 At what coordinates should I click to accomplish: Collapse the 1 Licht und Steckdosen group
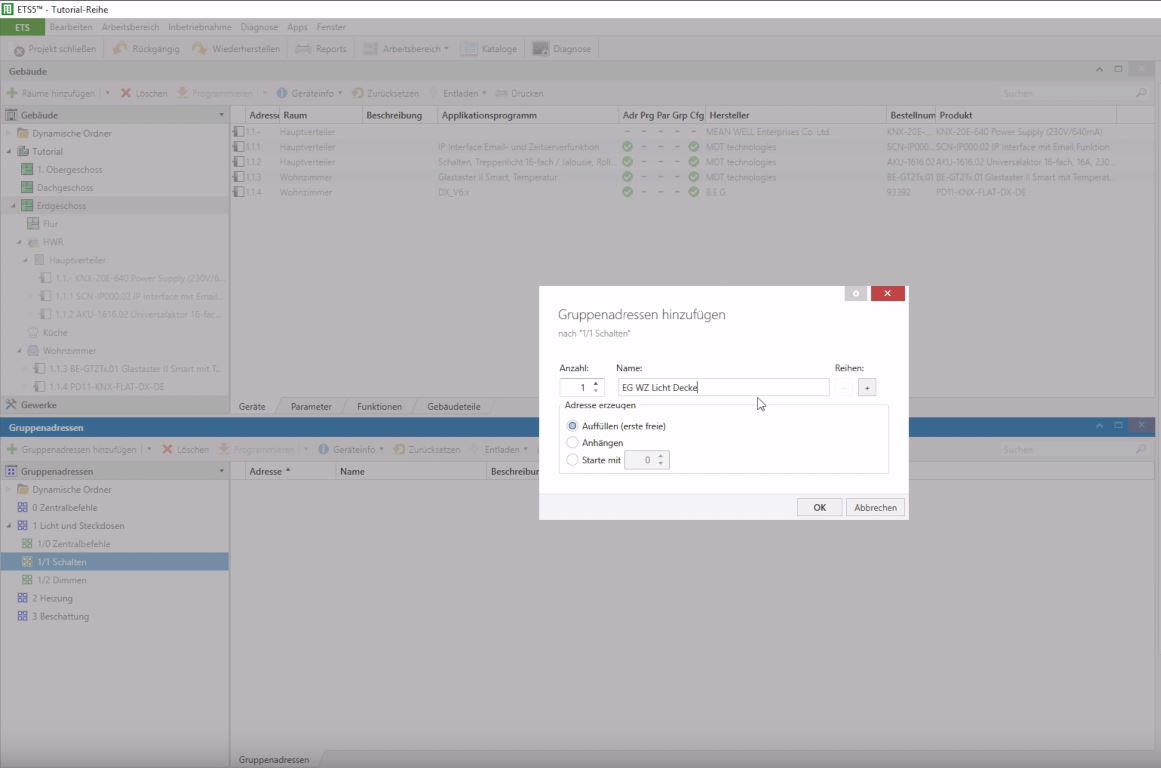(9, 526)
